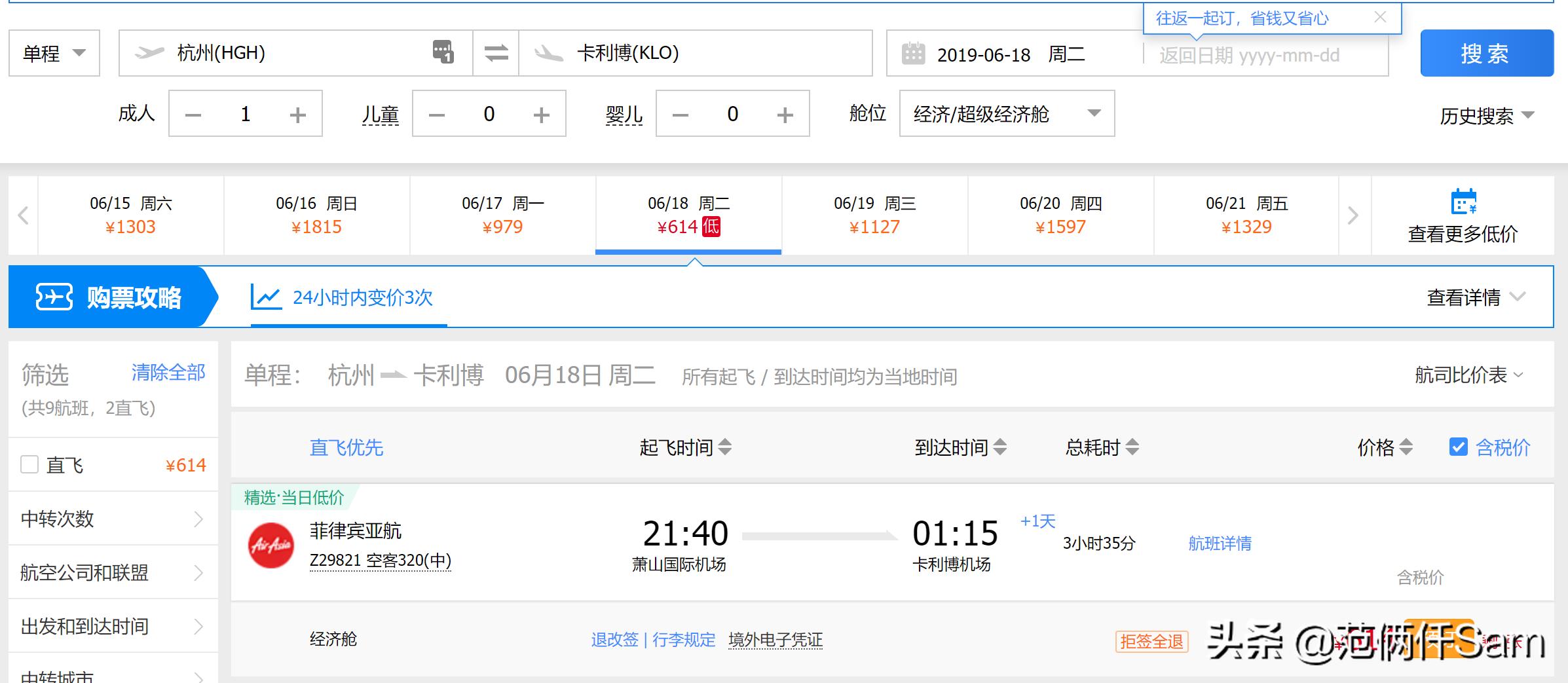This screenshot has width=1568, height=683.
Task: Switch to the 06/17 周一 date tab
Action: [x=502, y=215]
